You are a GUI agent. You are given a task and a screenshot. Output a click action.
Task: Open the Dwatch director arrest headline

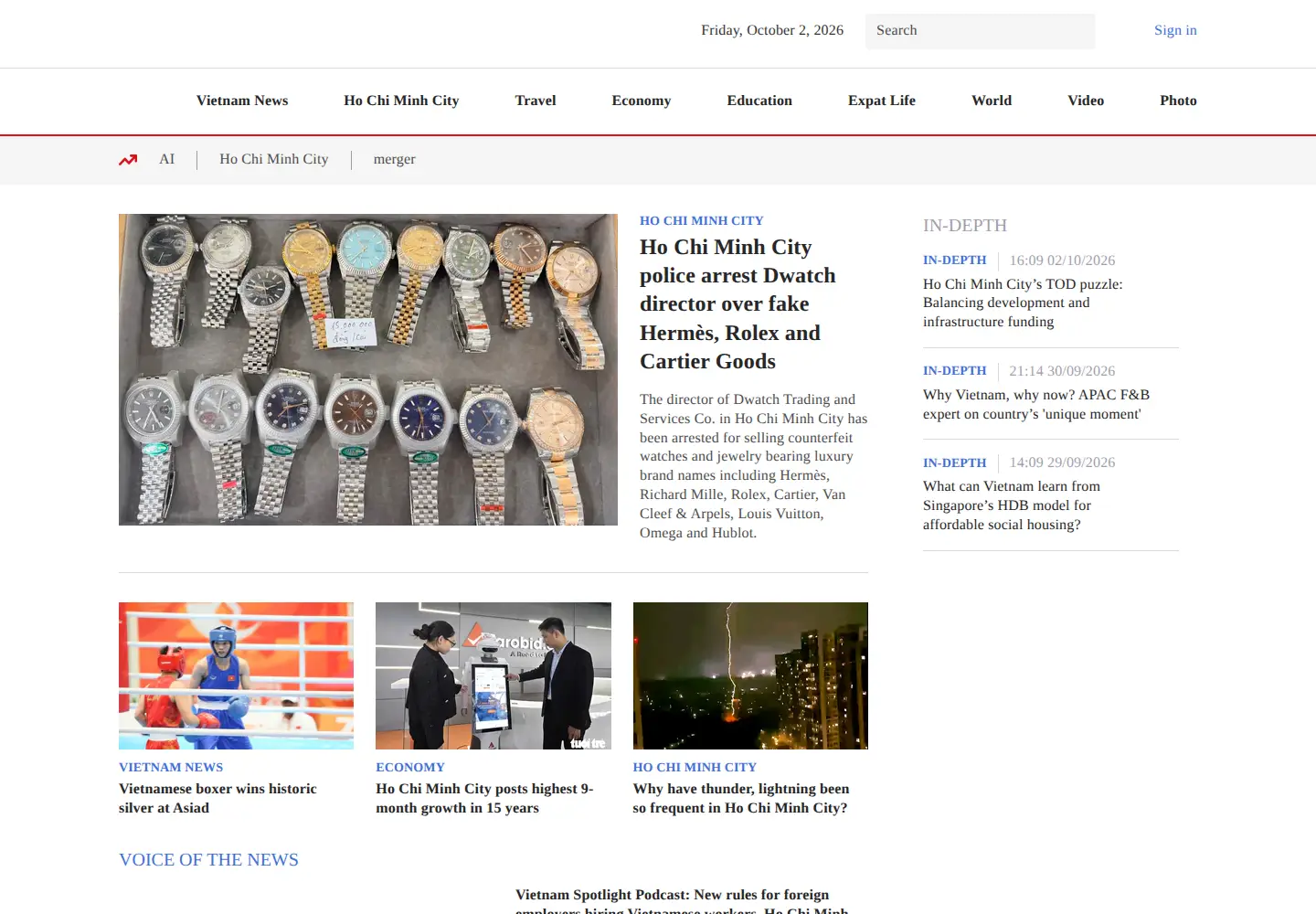click(738, 304)
